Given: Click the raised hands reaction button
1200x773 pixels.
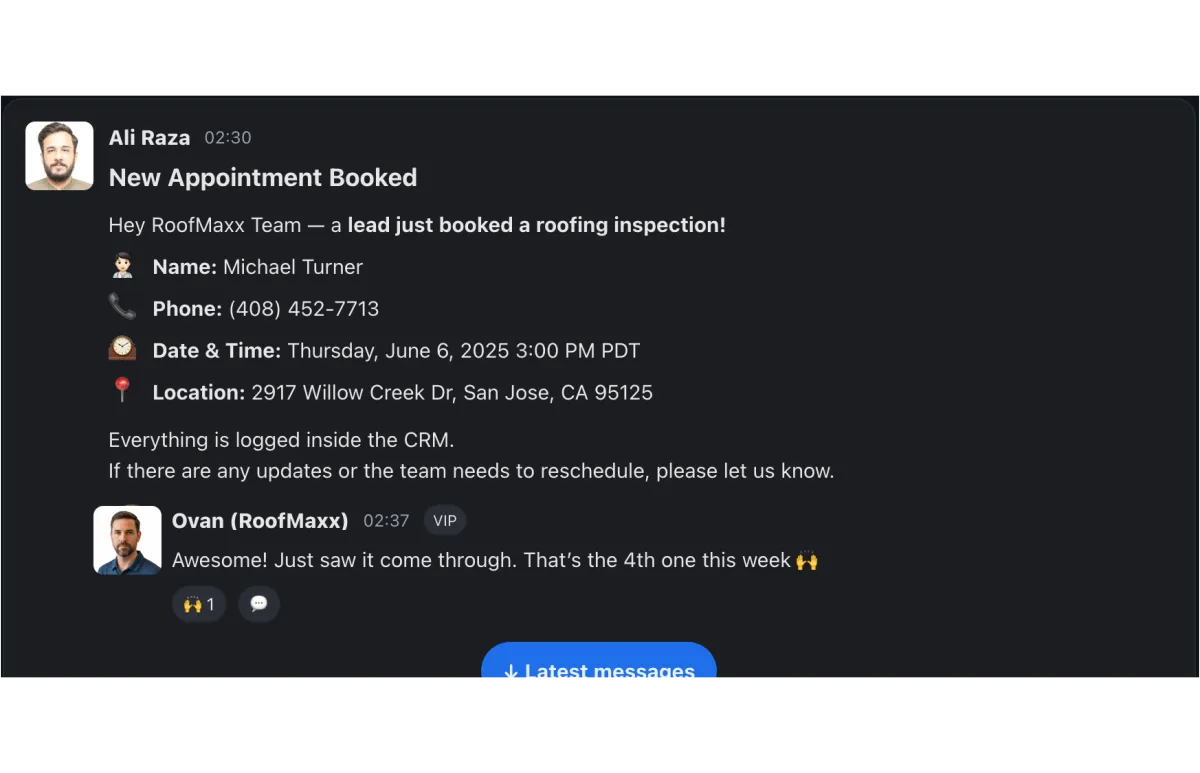Looking at the screenshot, I should (199, 604).
